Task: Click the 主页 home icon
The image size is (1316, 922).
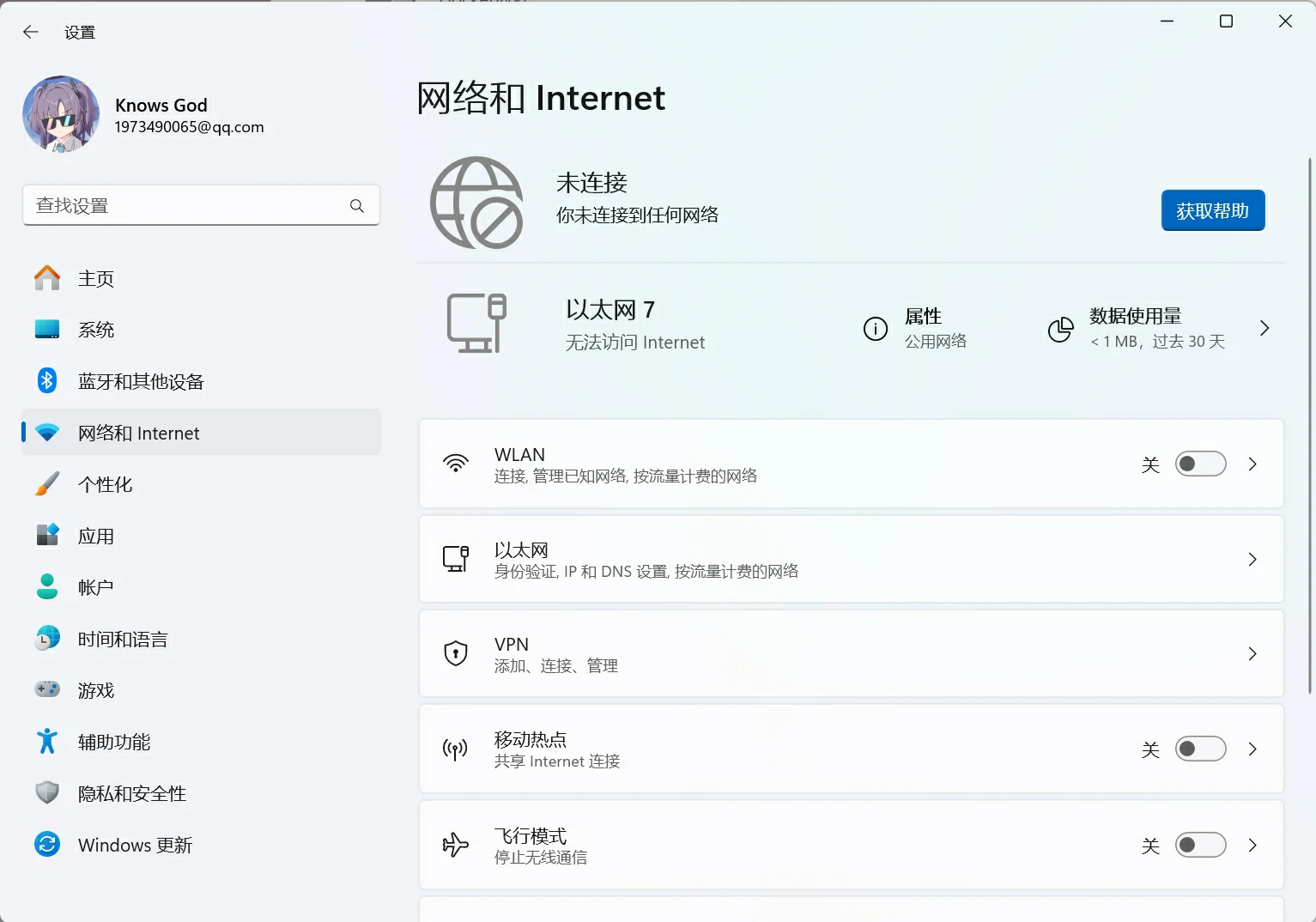Action: click(47, 278)
